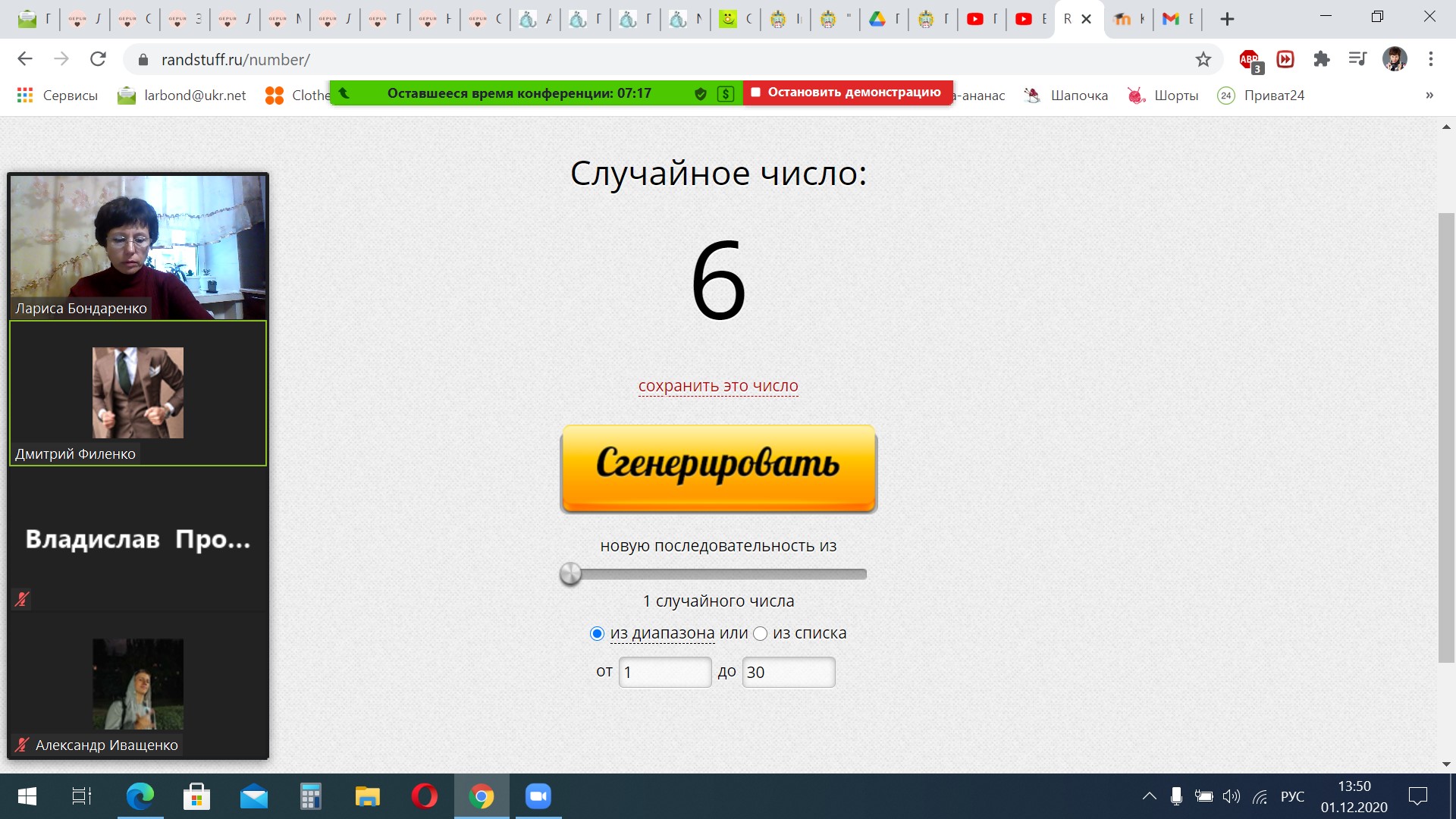This screenshot has width=1456, height=819.
Task: Click the reload page icon
Action: (98, 60)
